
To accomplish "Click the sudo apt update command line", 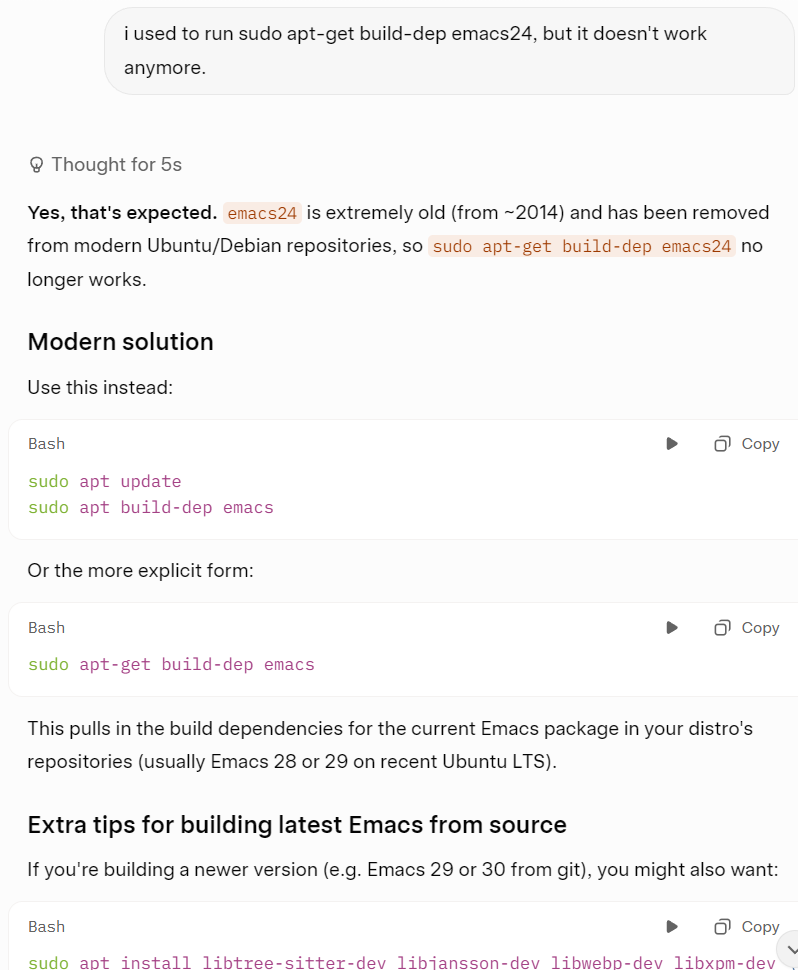I will click(105, 481).
